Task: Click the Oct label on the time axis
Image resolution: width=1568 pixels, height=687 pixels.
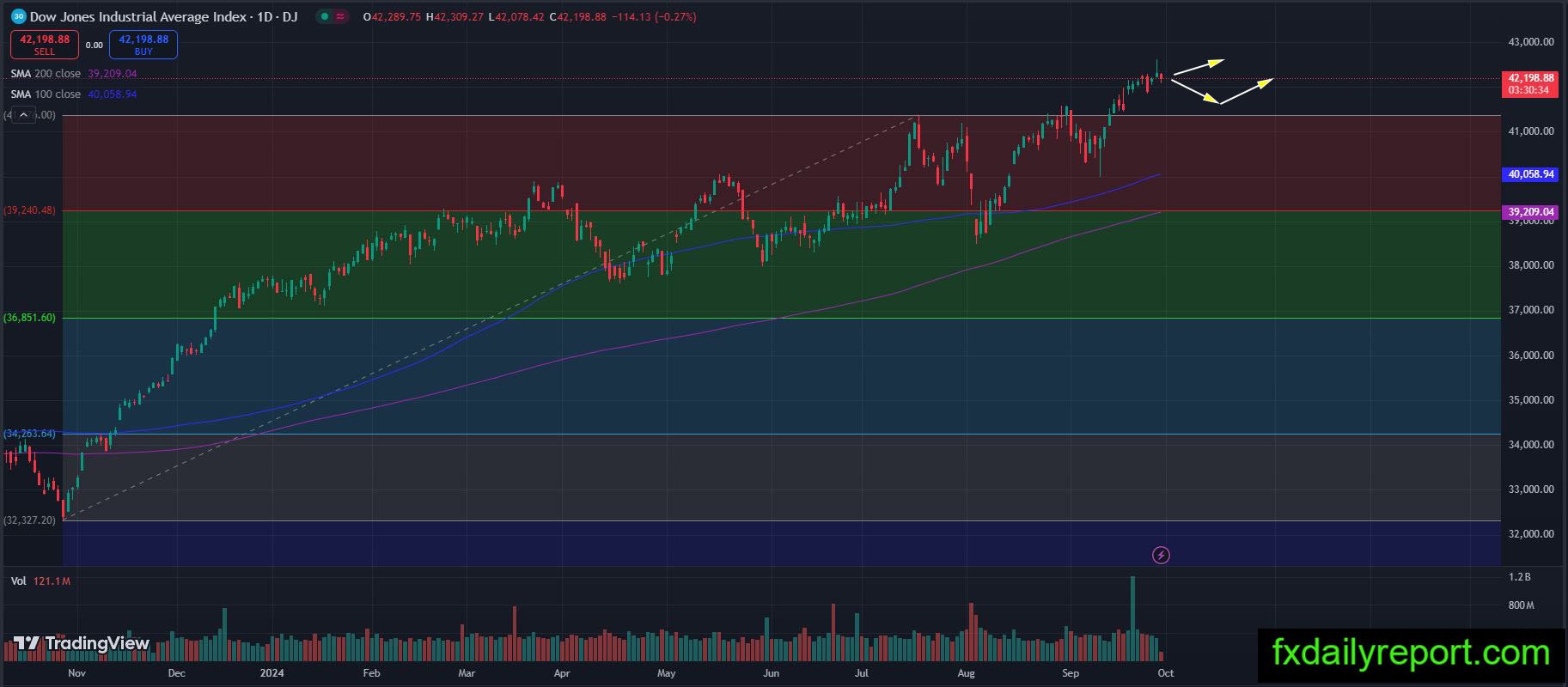Action: [1165, 673]
